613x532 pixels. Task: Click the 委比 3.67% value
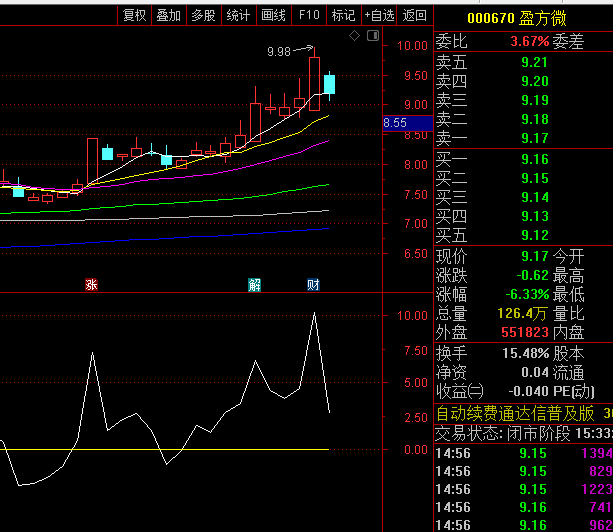click(x=530, y=41)
